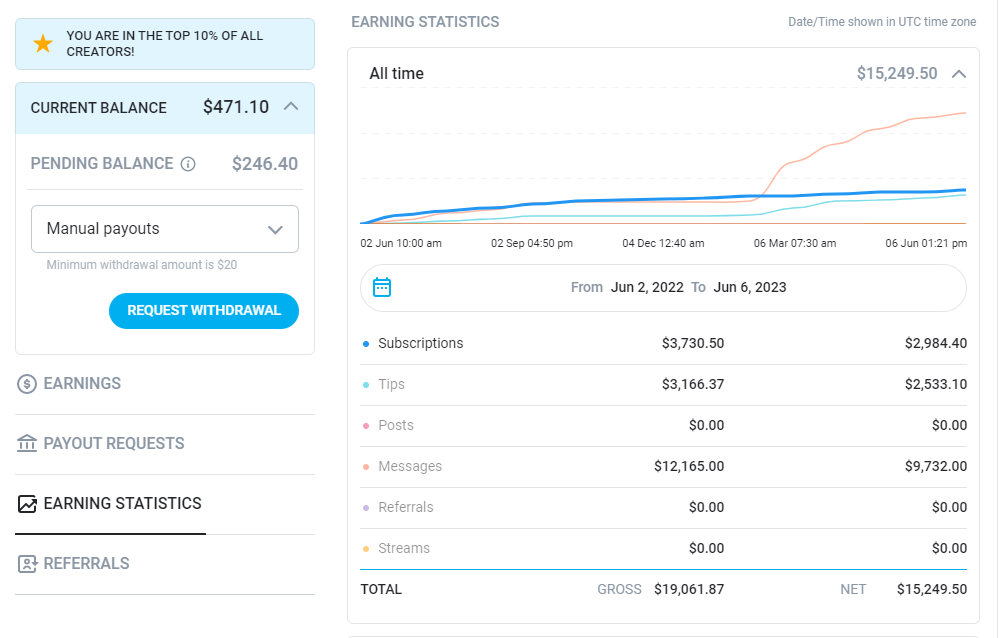Collapse the All time statistics chevron
This screenshot has height=638, width=1000.
click(x=959, y=74)
